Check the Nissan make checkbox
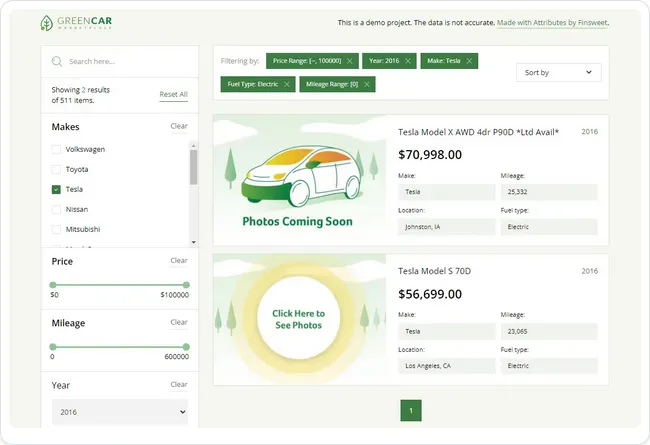Image resolution: width=650 pixels, height=445 pixels. 56,209
